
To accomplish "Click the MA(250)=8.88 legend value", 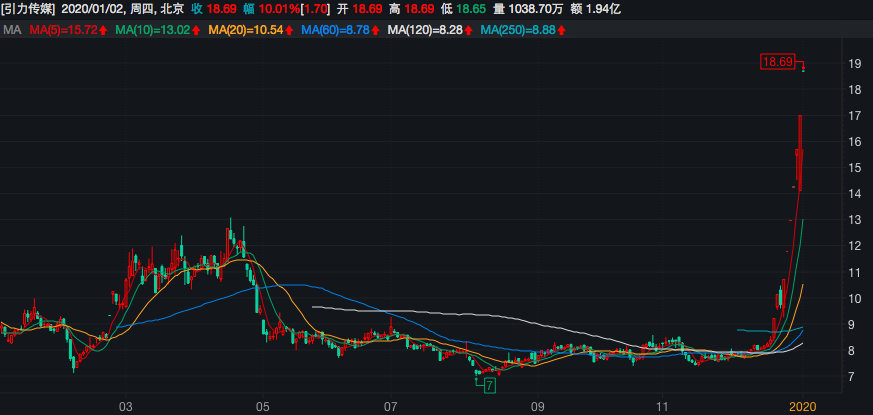I will tap(518, 31).
